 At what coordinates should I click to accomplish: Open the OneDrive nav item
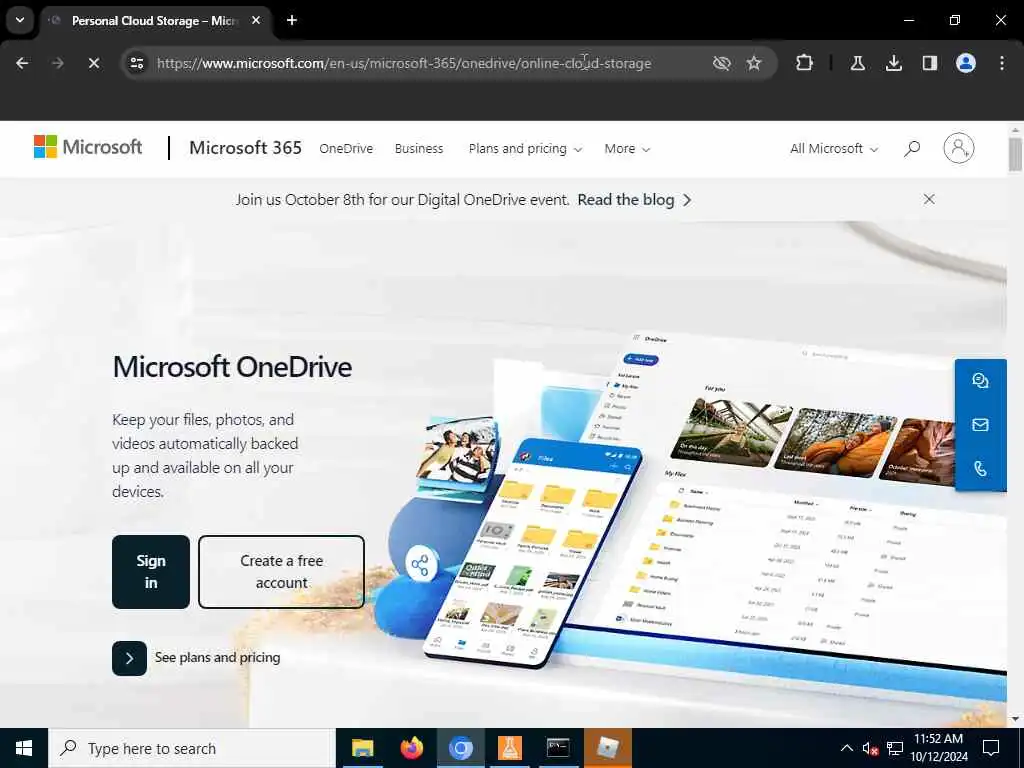346,148
